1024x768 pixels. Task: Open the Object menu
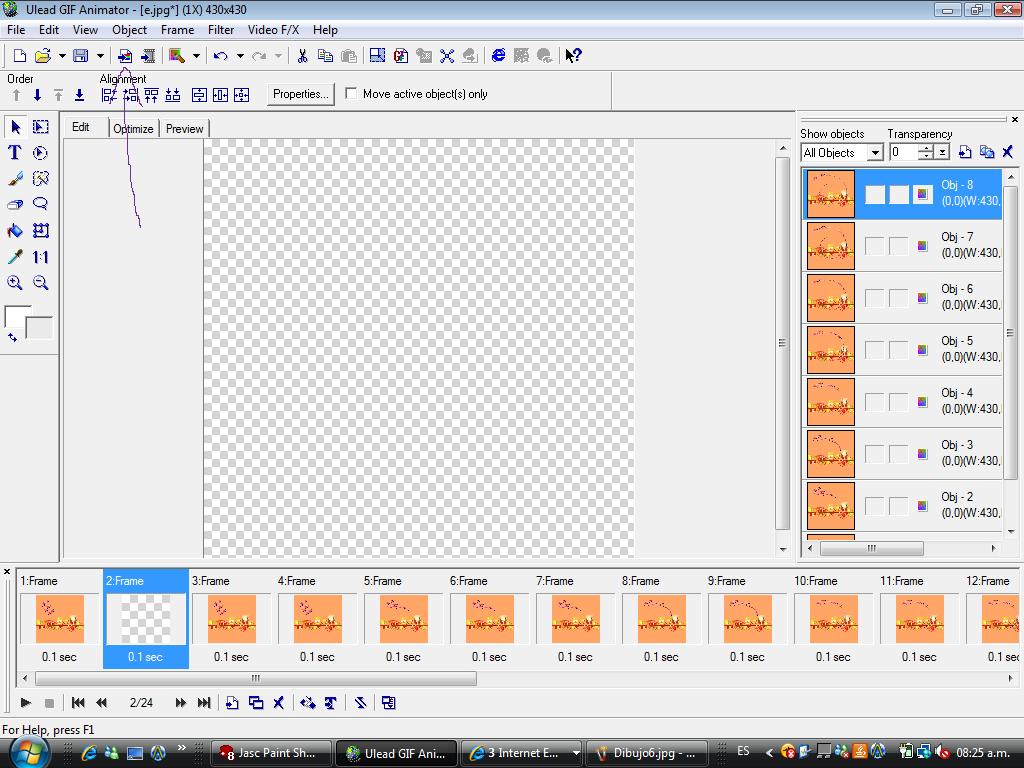129,30
